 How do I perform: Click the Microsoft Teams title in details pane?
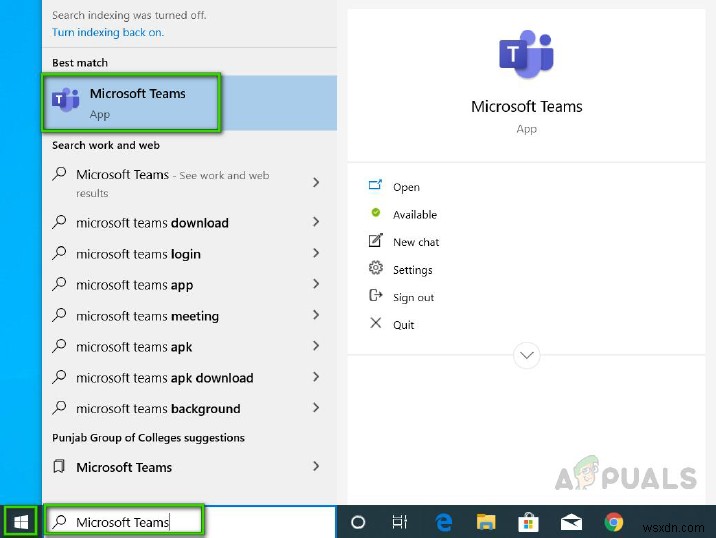[x=526, y=107]
